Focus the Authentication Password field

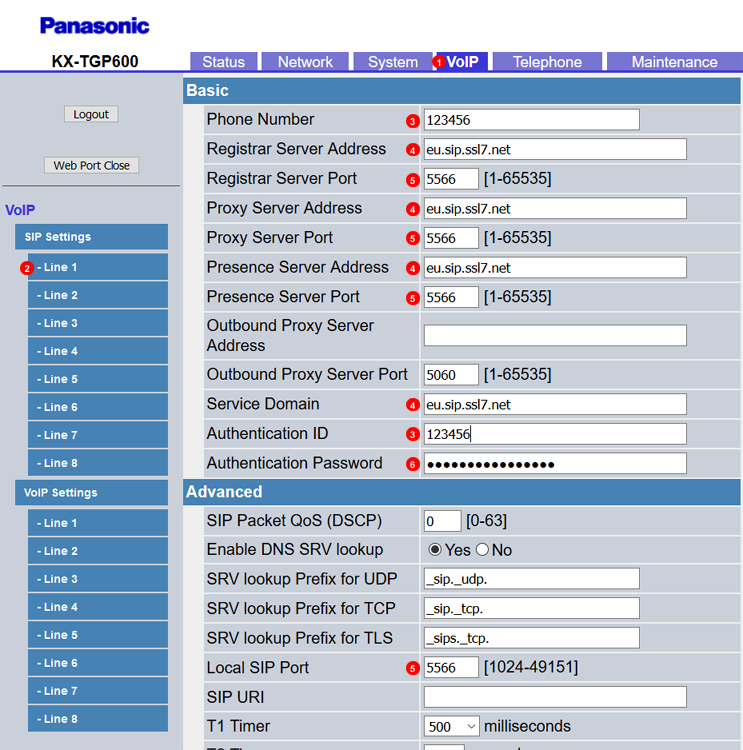[x=555, y=463]
